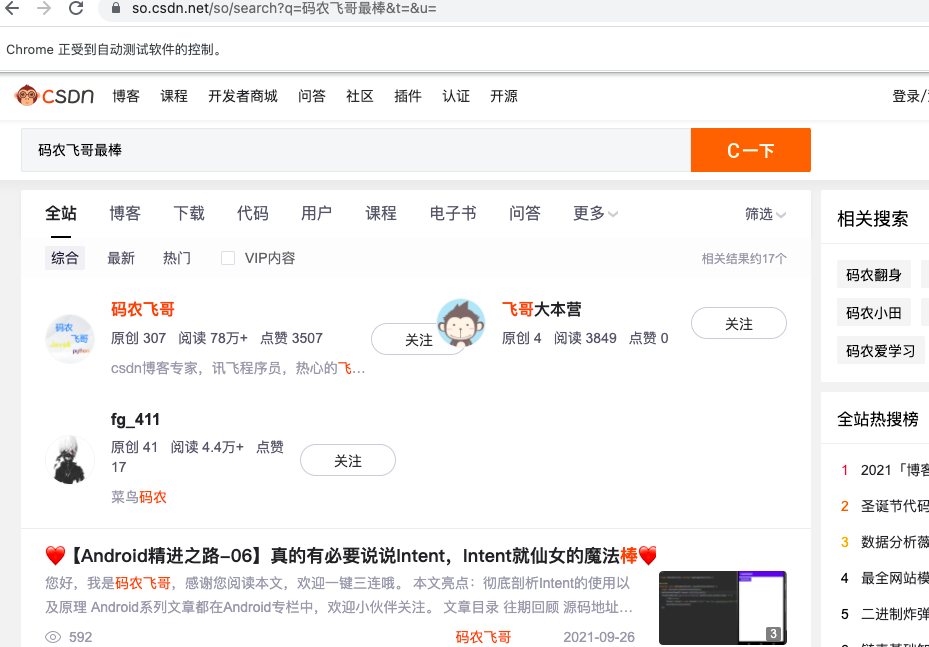Viewport: 929px width, 647px height.
Task: Click 飞哥大本营's monkey avatar
Action: click(461, 323)
